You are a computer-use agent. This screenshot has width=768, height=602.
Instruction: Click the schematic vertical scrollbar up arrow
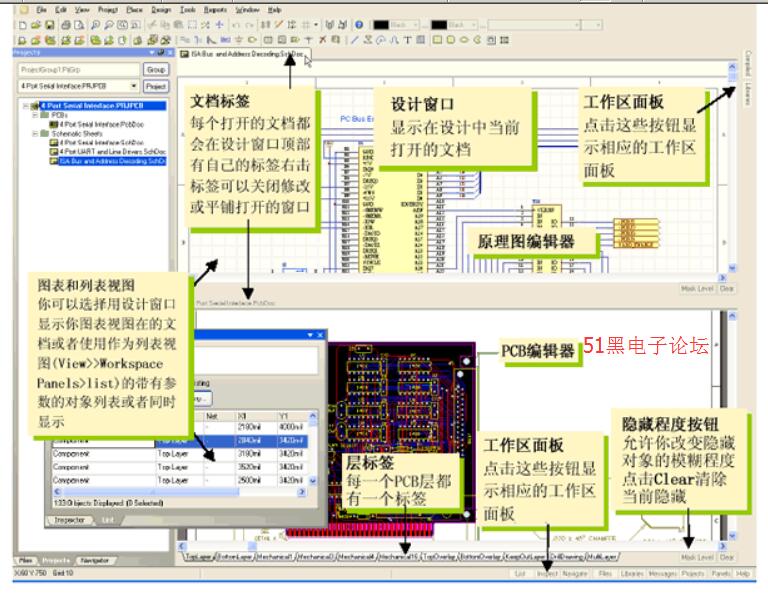pos(732,67)
